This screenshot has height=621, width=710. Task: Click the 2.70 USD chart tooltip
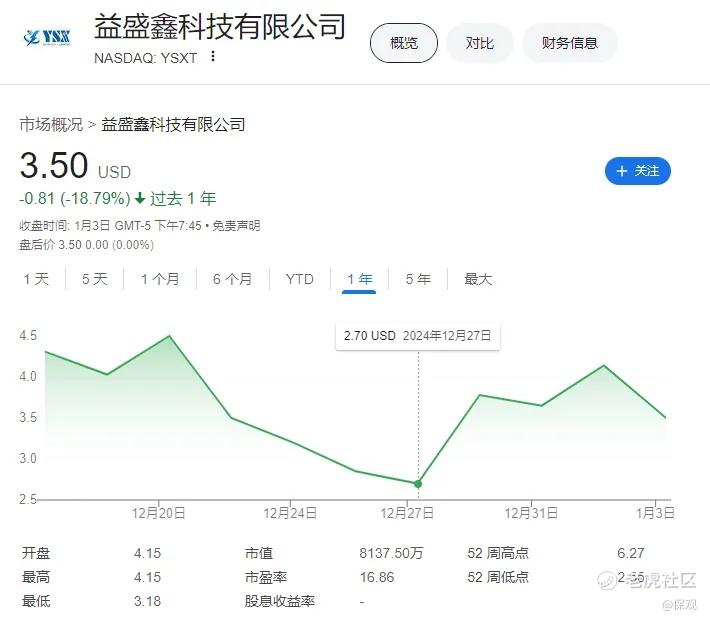click(x=417, y=336)
